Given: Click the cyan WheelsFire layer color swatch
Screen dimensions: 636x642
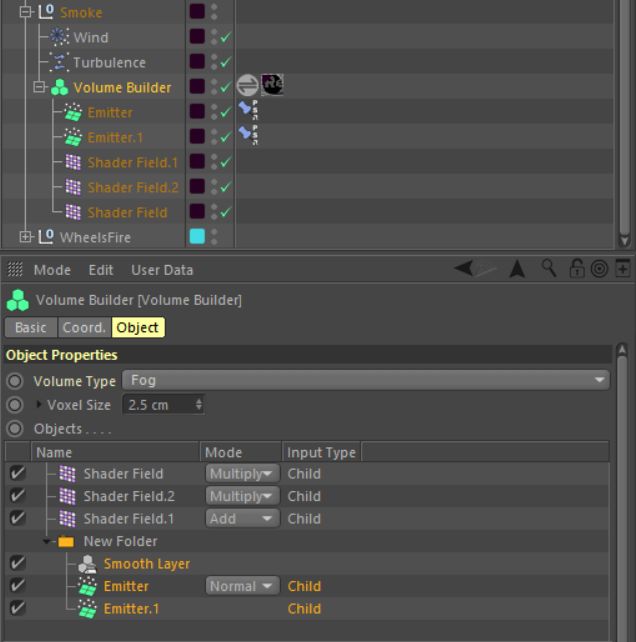Looking at the screenshot, I should 197,236.
